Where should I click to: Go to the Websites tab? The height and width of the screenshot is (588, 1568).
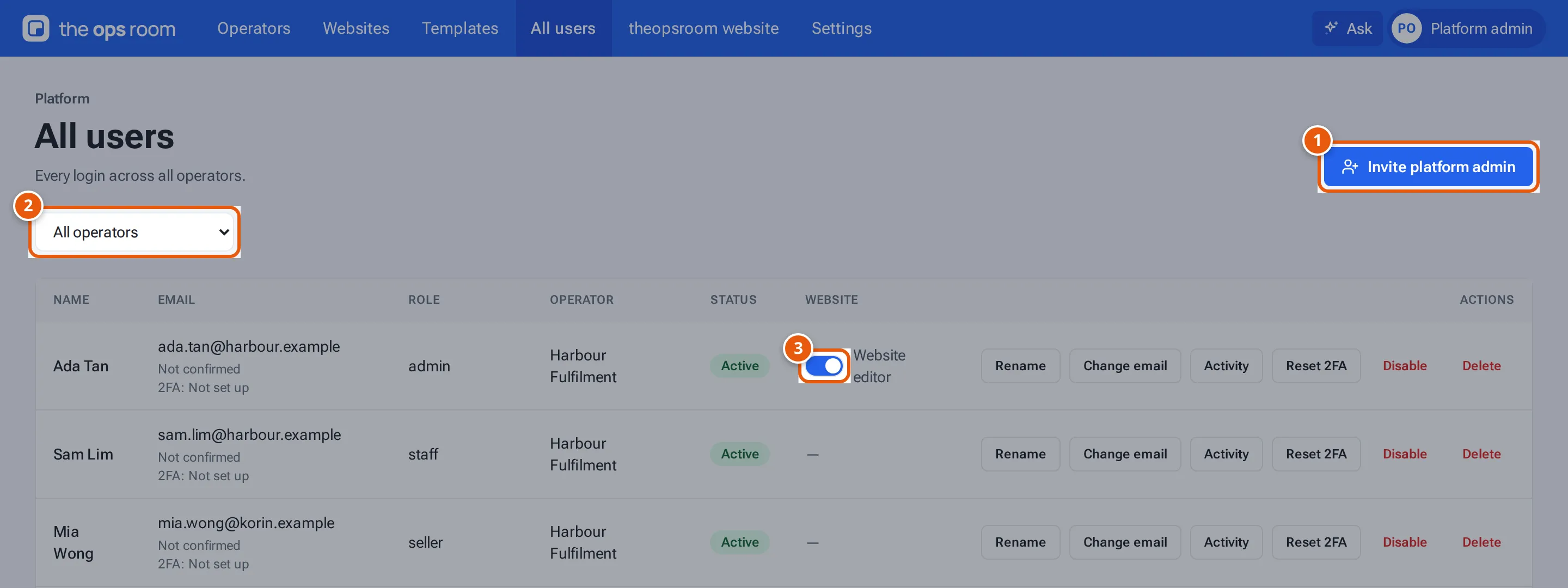356,28
